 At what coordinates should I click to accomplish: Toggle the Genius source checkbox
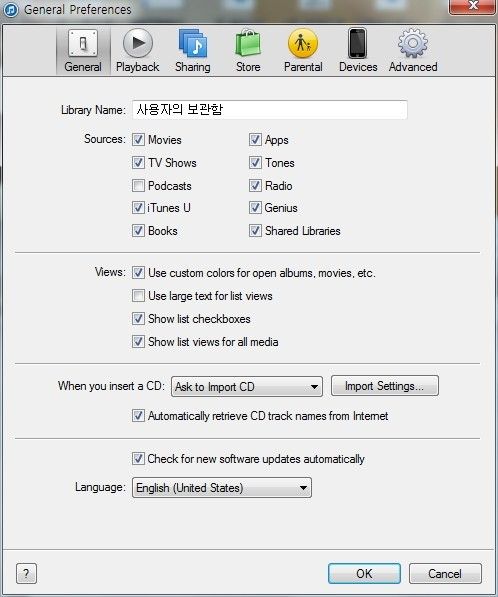(255, 208)
